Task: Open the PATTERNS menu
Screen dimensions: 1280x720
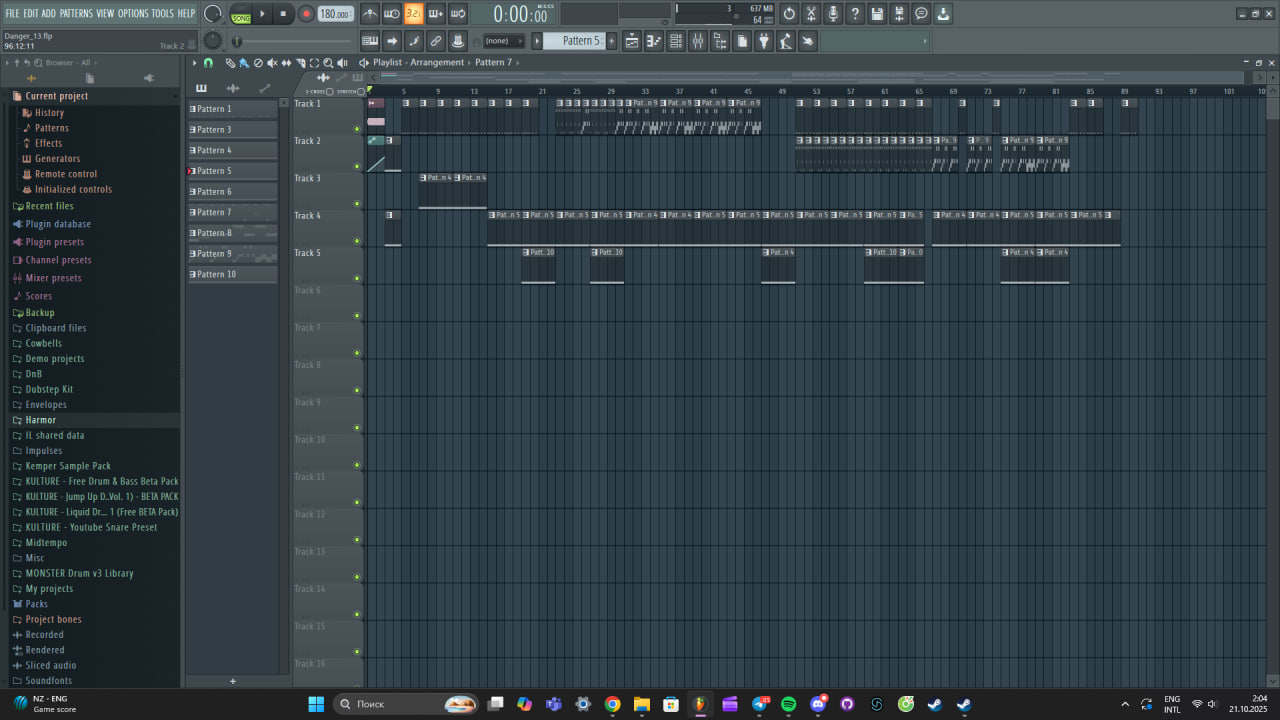Action: pyautogui.click(x=76, y=13)
